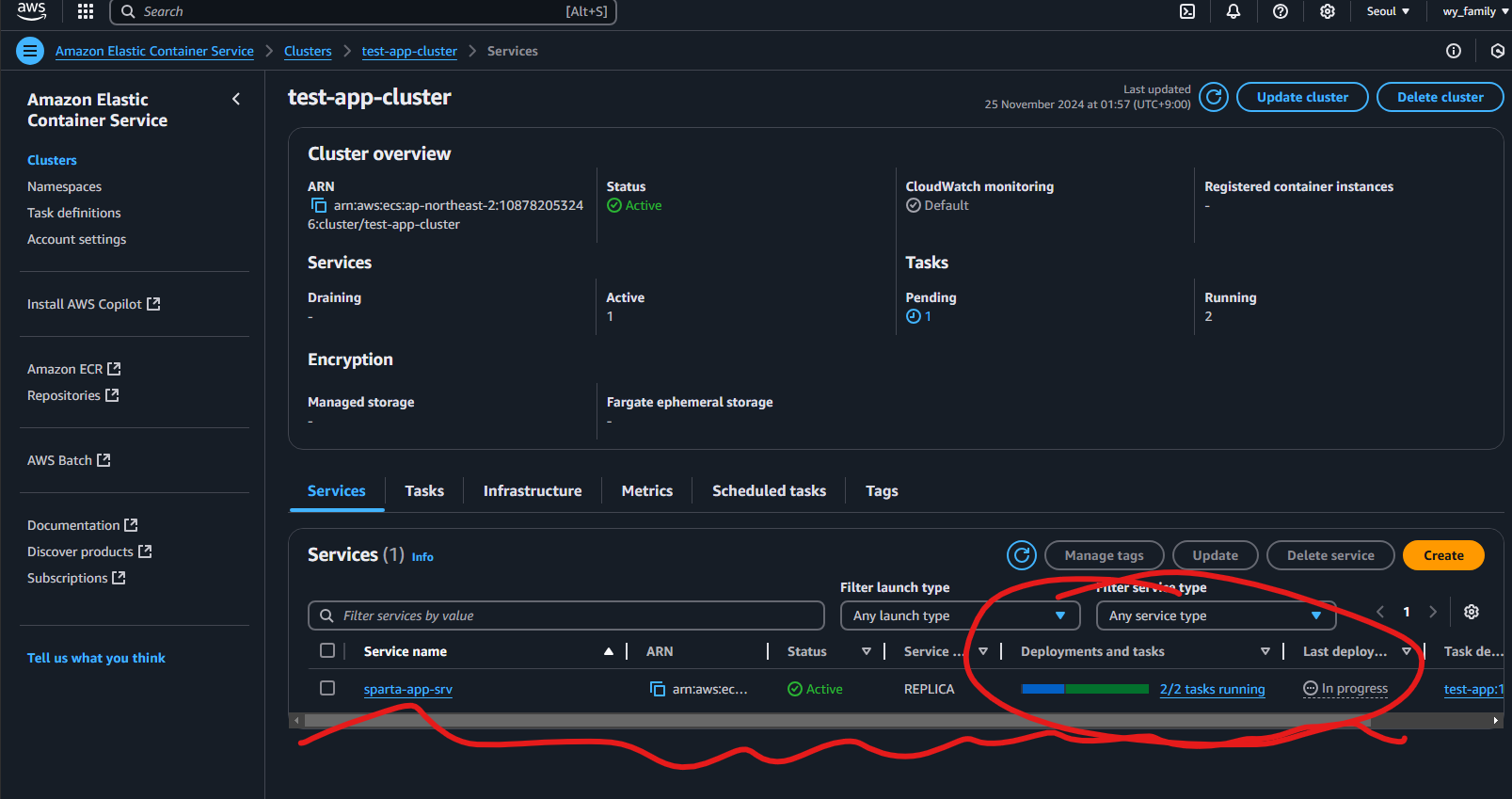Viewport: 1512px width, 799px height.
Task: Click the Delete service button
Action: 1330,555
